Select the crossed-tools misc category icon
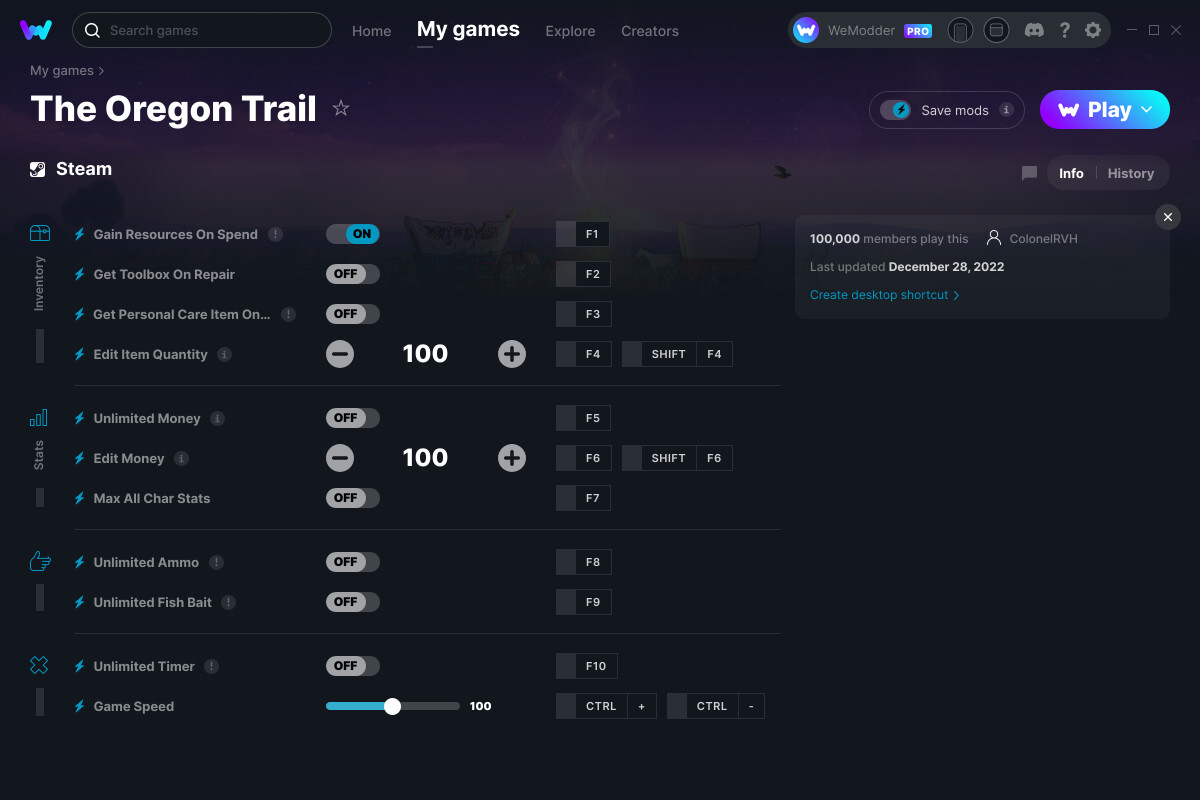This screenshot has width=1200, height=800. 39,665
